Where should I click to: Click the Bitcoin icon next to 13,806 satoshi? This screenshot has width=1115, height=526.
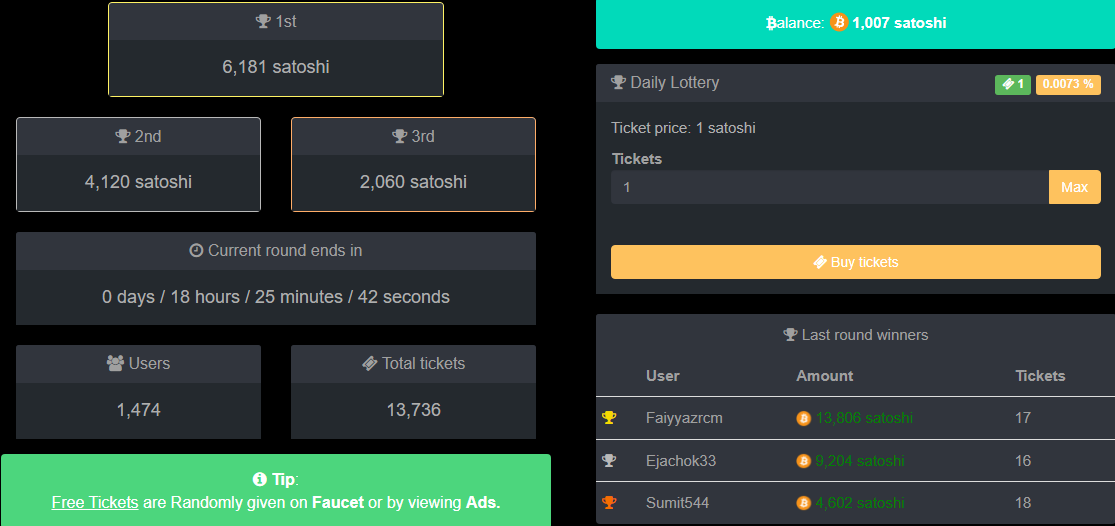804,418
